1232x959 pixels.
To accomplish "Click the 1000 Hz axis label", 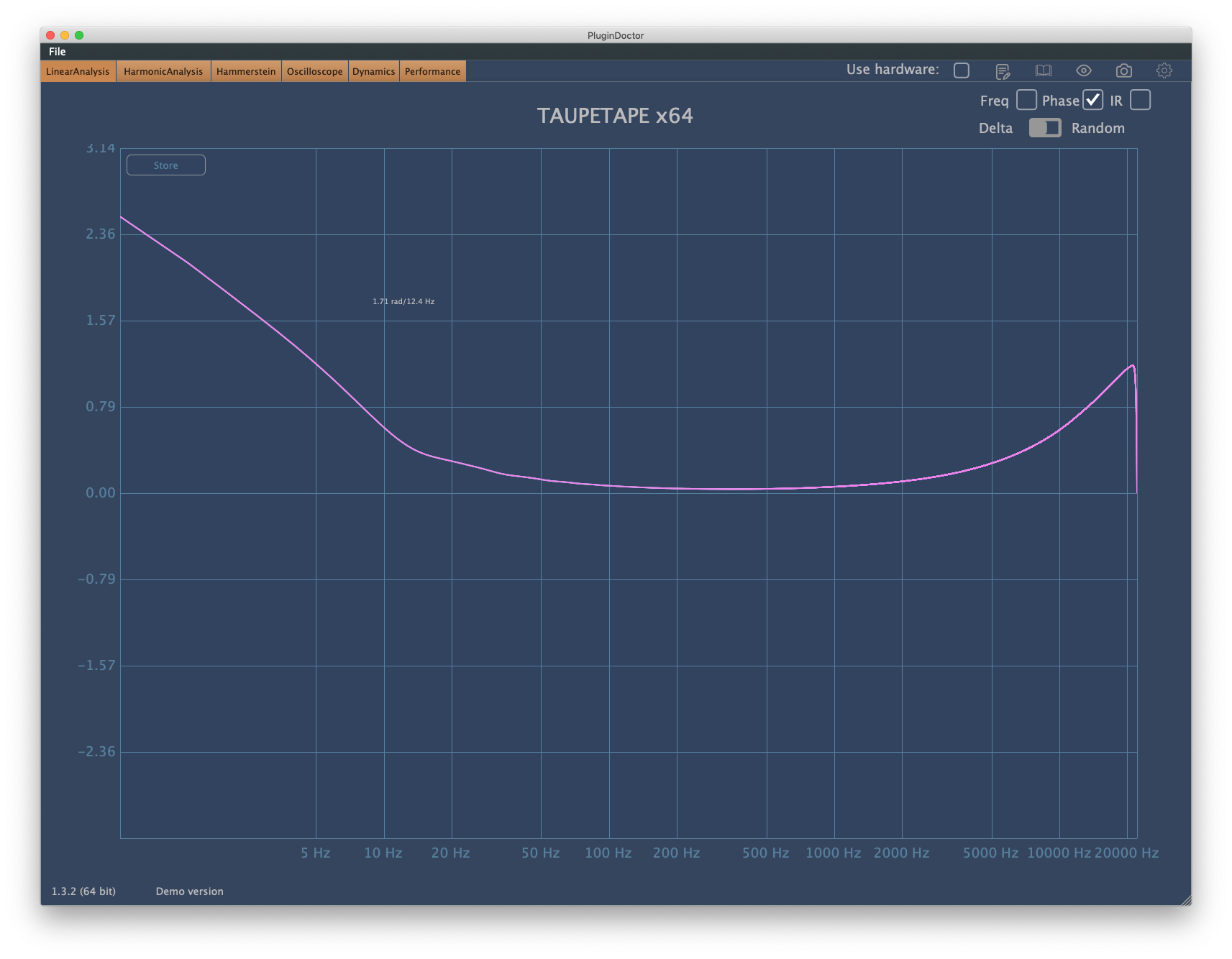I will coord(833,853).
